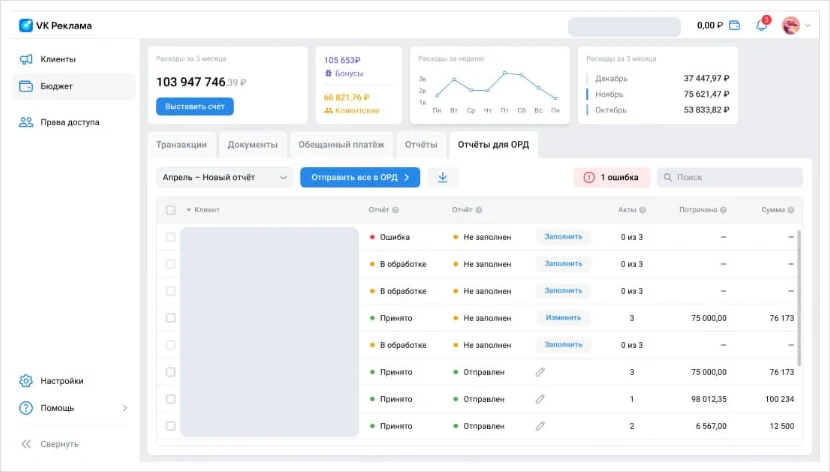Click Ноябрь spending row
The image size is (830, 472).
(x=658, y=94)
